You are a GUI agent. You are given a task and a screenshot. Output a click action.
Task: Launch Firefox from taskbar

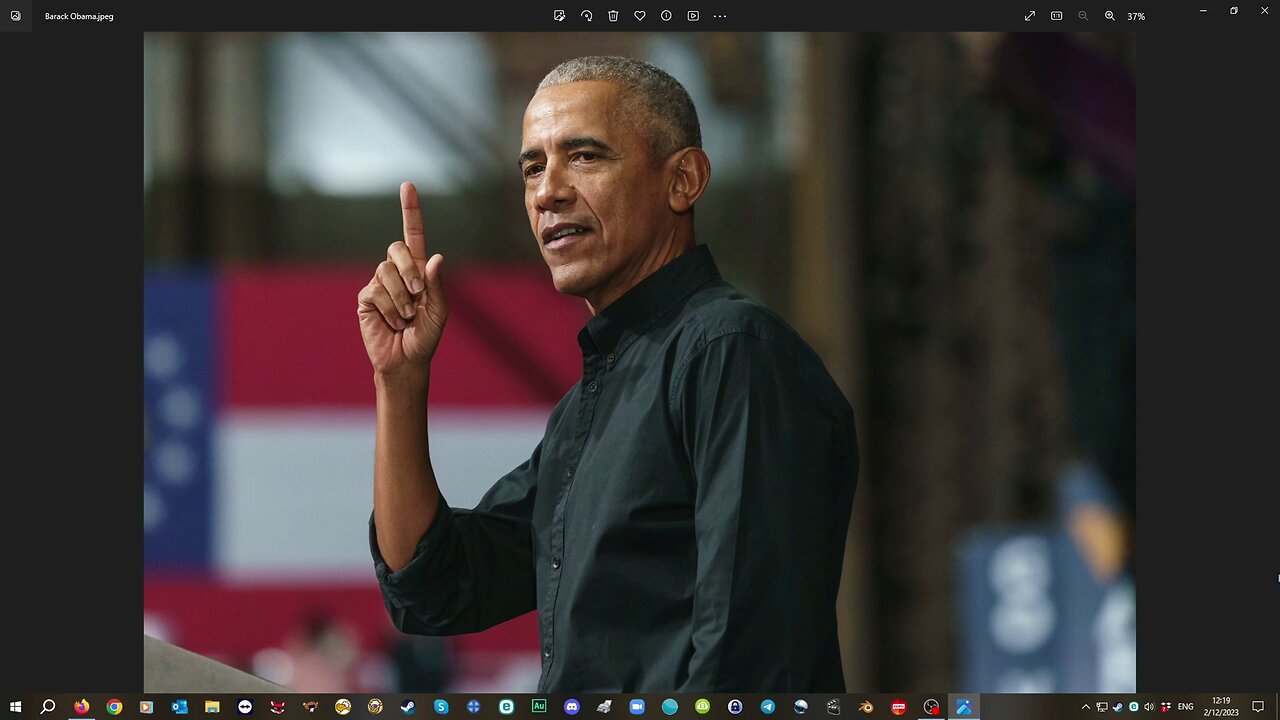pyautogui.click(x=81, y=707)
